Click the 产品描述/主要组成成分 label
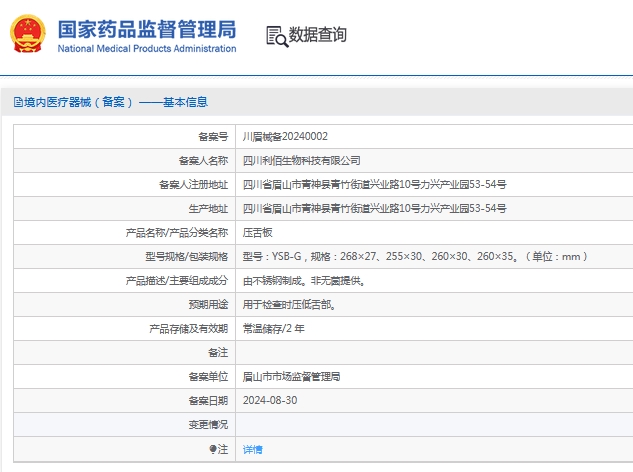Viewport: 633px width, 472px height. (x=177, y=281)
